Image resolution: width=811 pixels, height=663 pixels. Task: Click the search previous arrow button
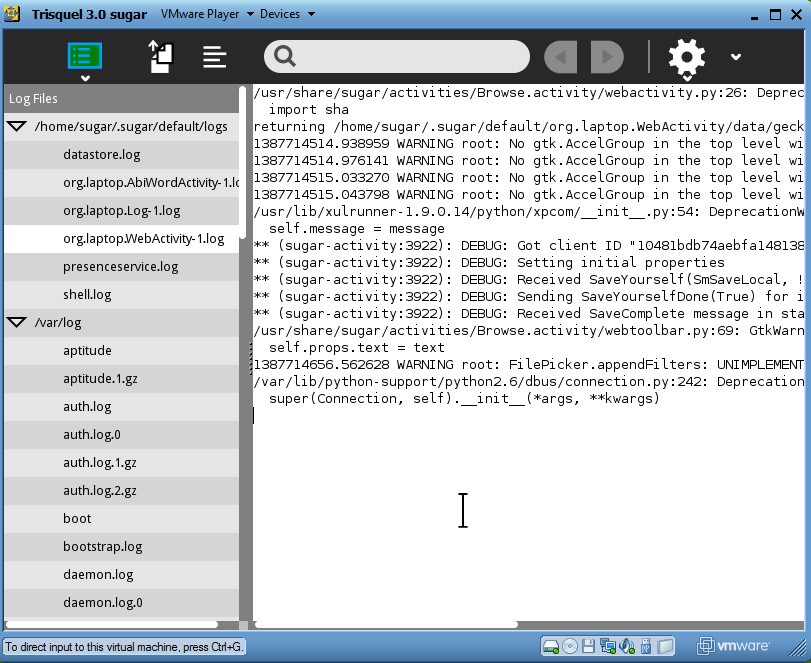(x=561, y=57)
